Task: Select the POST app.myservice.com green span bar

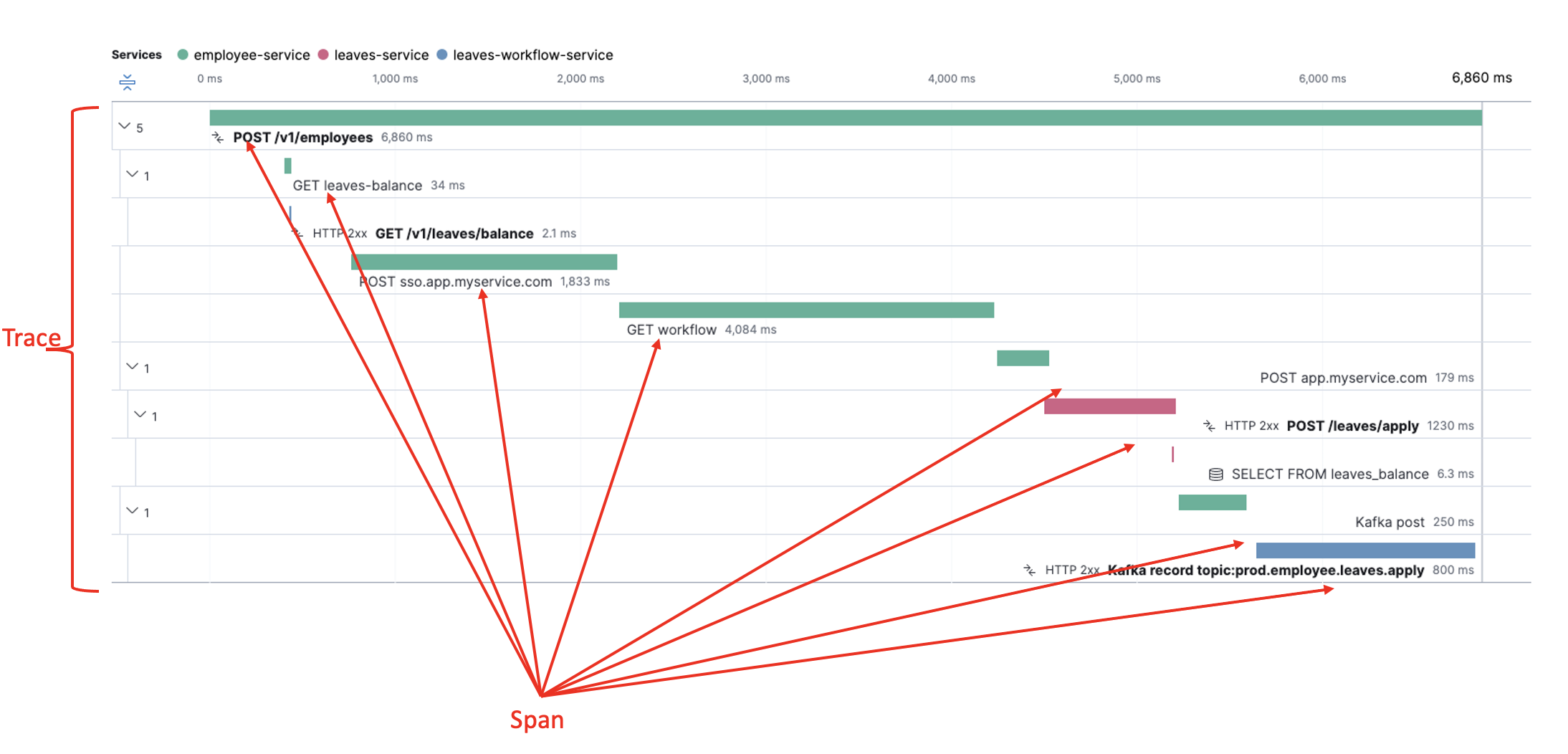Action: pyautogui.click(x=1023, y=358)
